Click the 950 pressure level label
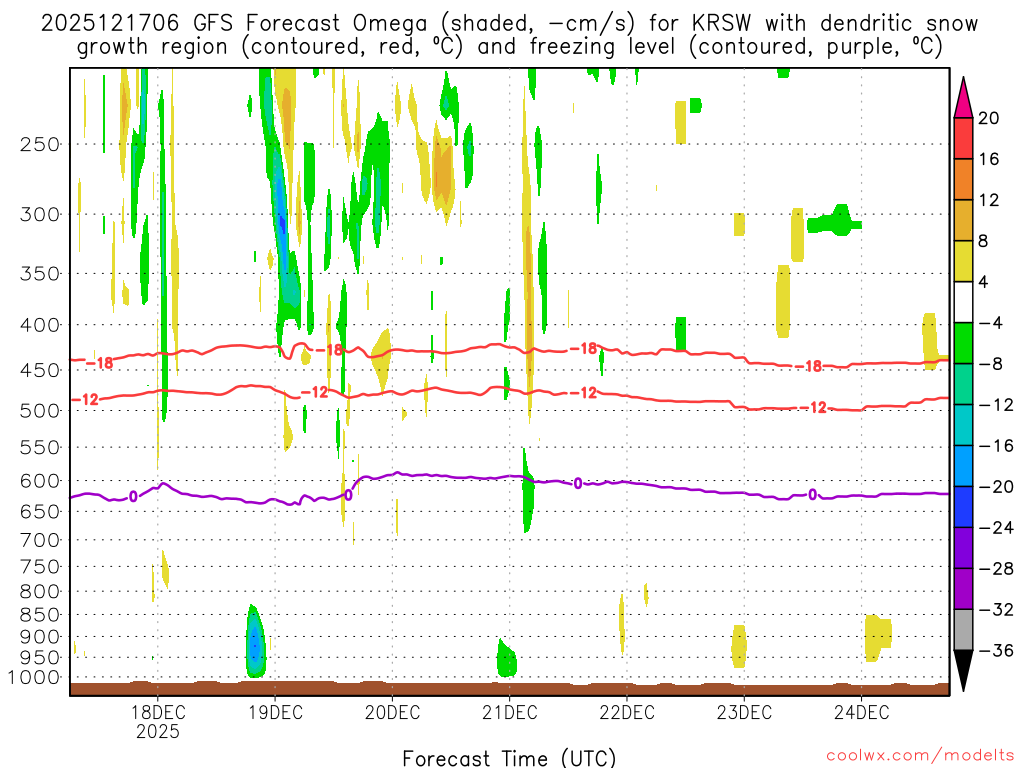Screen dimensions: 1024x768 (40, 658)
